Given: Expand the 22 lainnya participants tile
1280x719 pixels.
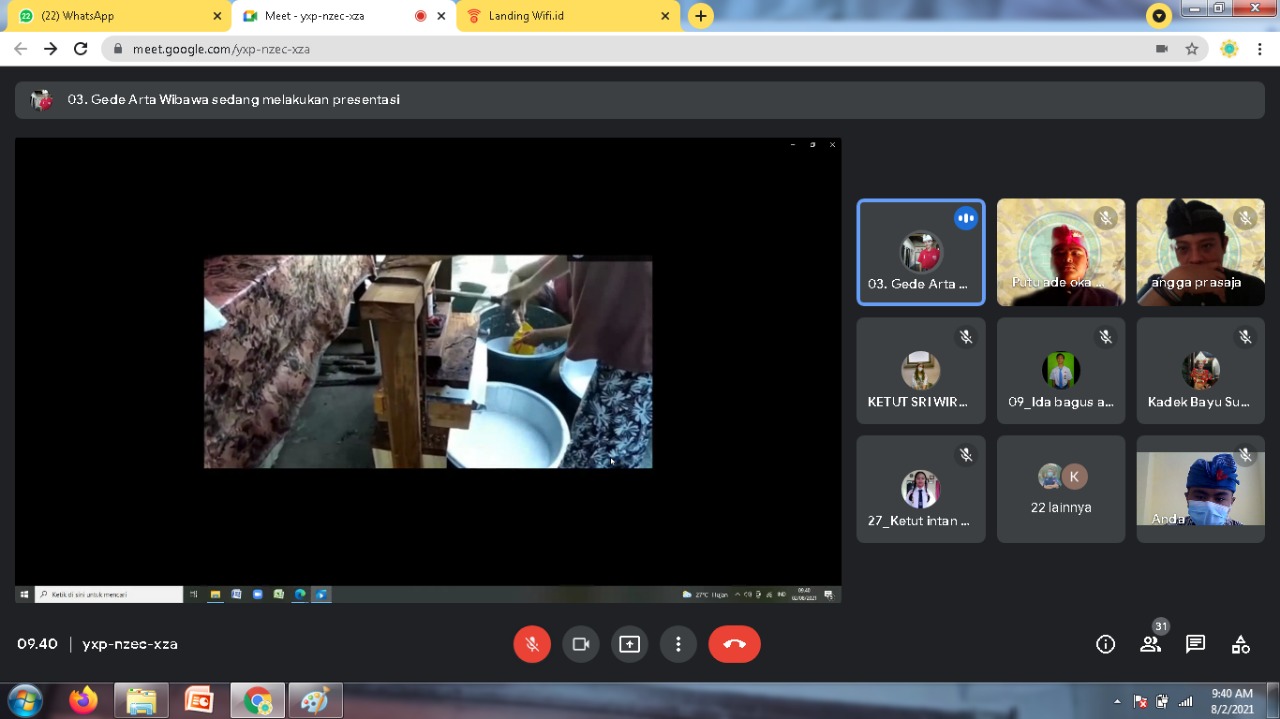Looking at the screenshot, I should pos(1060,489).
